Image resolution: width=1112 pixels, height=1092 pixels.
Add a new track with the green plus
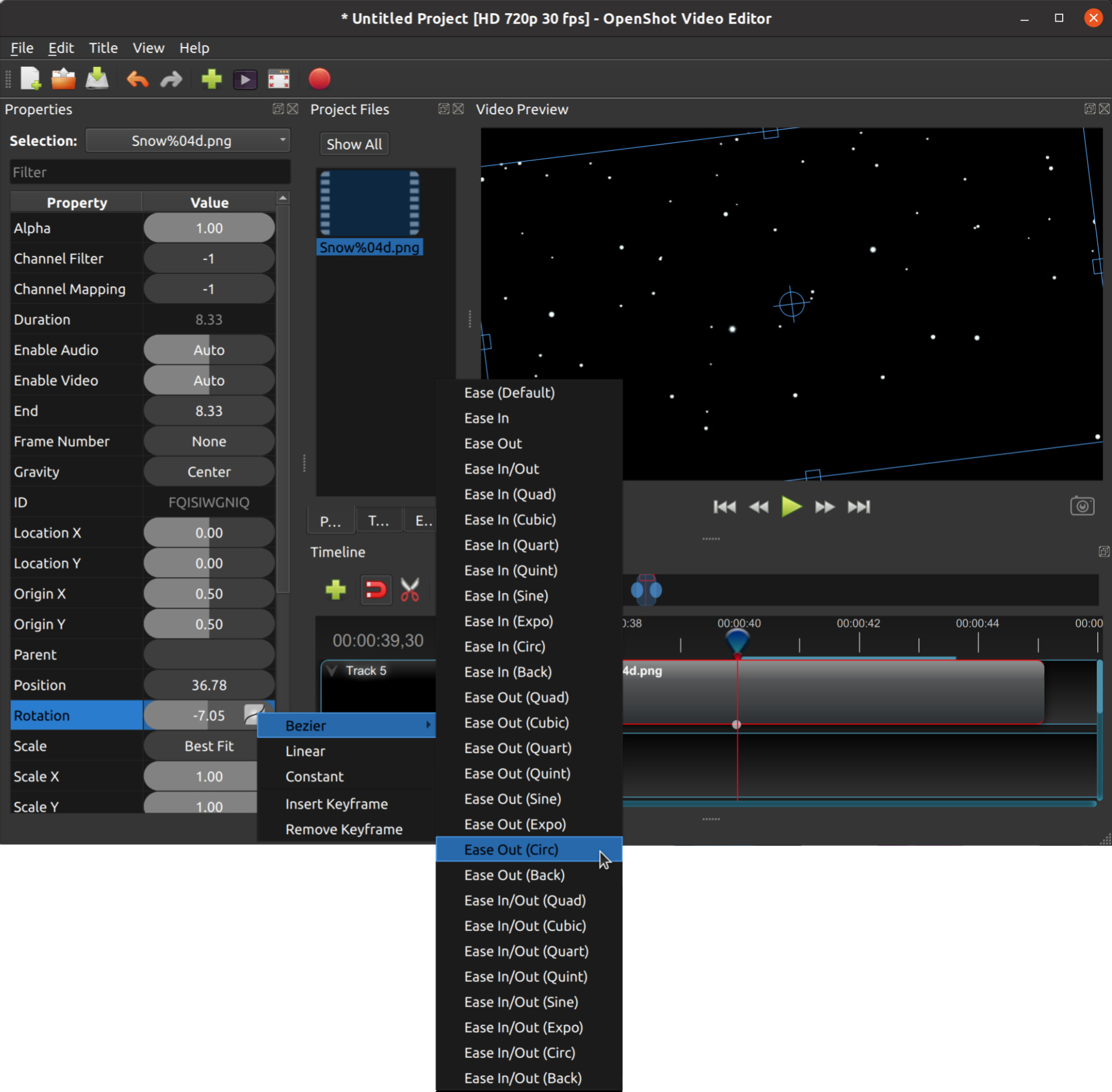click(x=336, y=590)
